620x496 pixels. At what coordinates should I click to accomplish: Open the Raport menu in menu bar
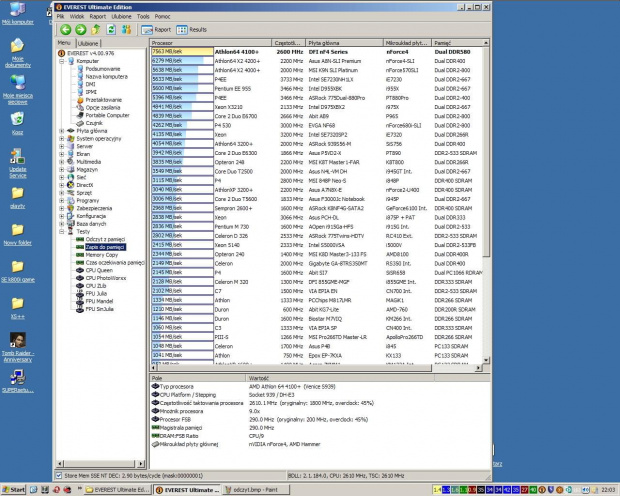tap(98, 17)
